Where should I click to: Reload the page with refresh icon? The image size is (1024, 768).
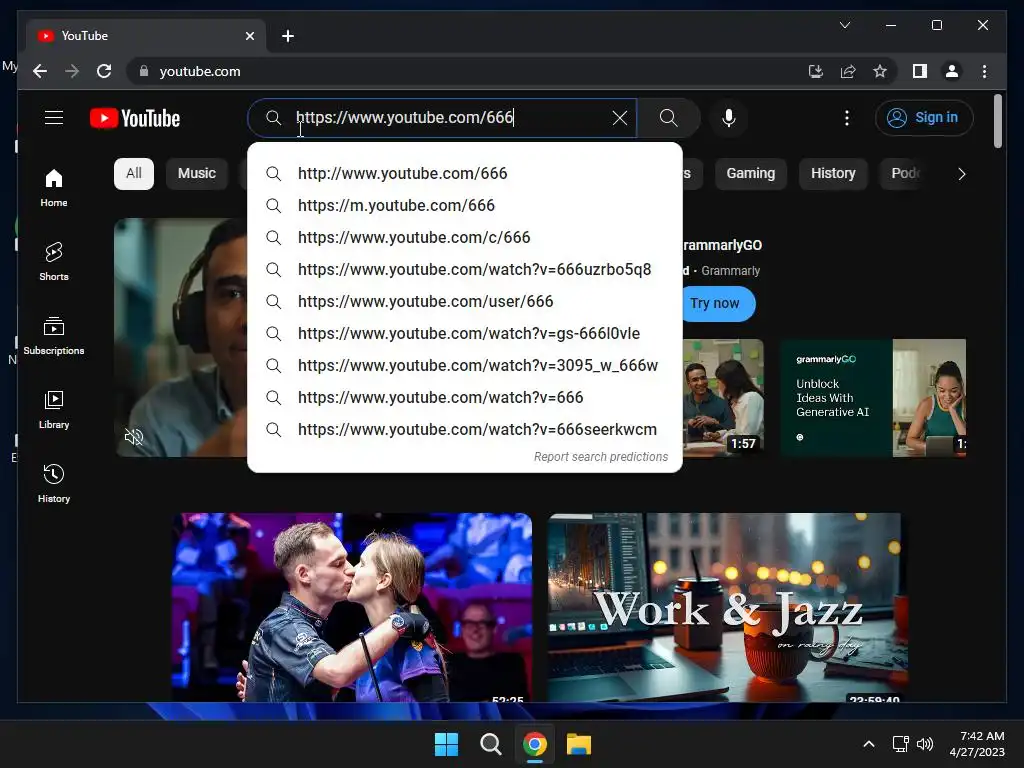[104, 71]
